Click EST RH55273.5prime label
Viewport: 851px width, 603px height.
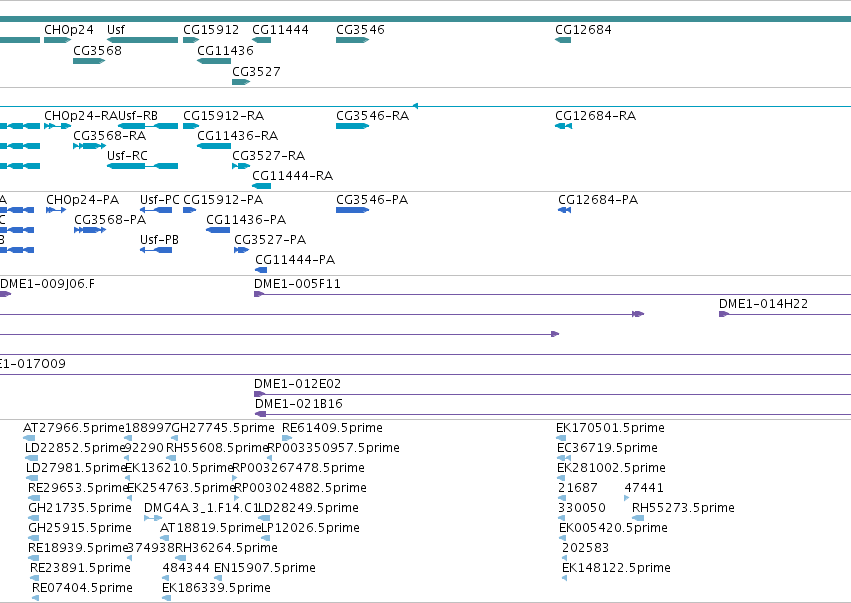tap(683, 508)
